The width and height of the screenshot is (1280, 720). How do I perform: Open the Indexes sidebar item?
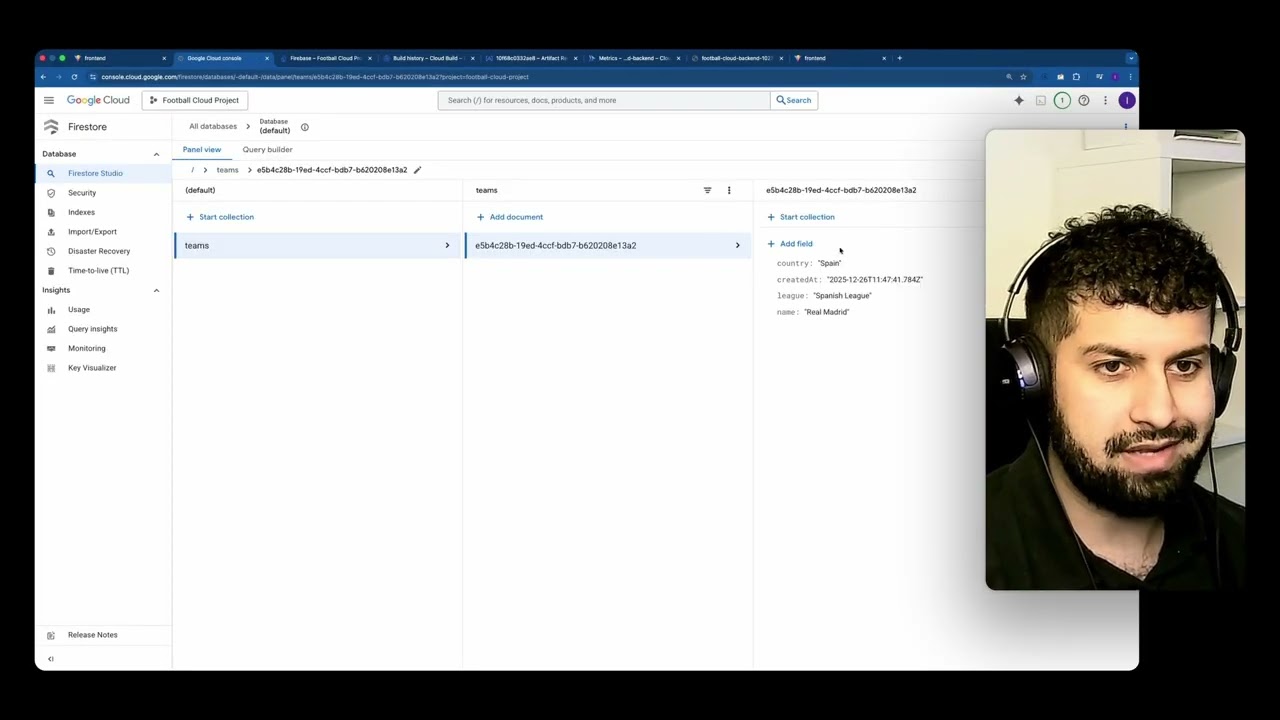coord(103,212)
